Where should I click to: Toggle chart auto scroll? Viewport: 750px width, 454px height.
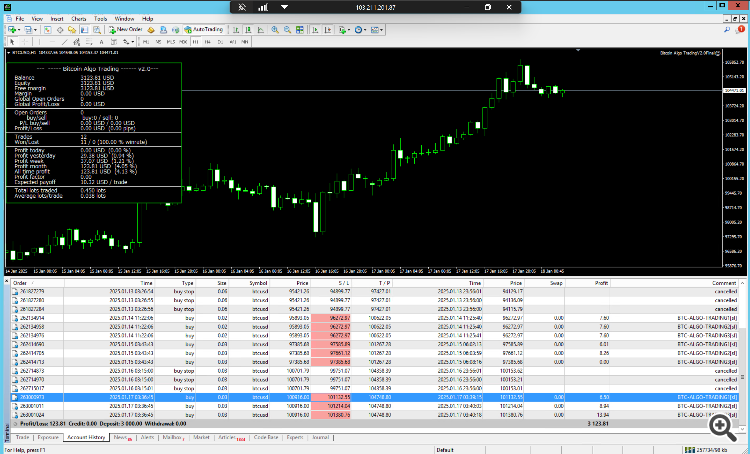pos(315,30)
